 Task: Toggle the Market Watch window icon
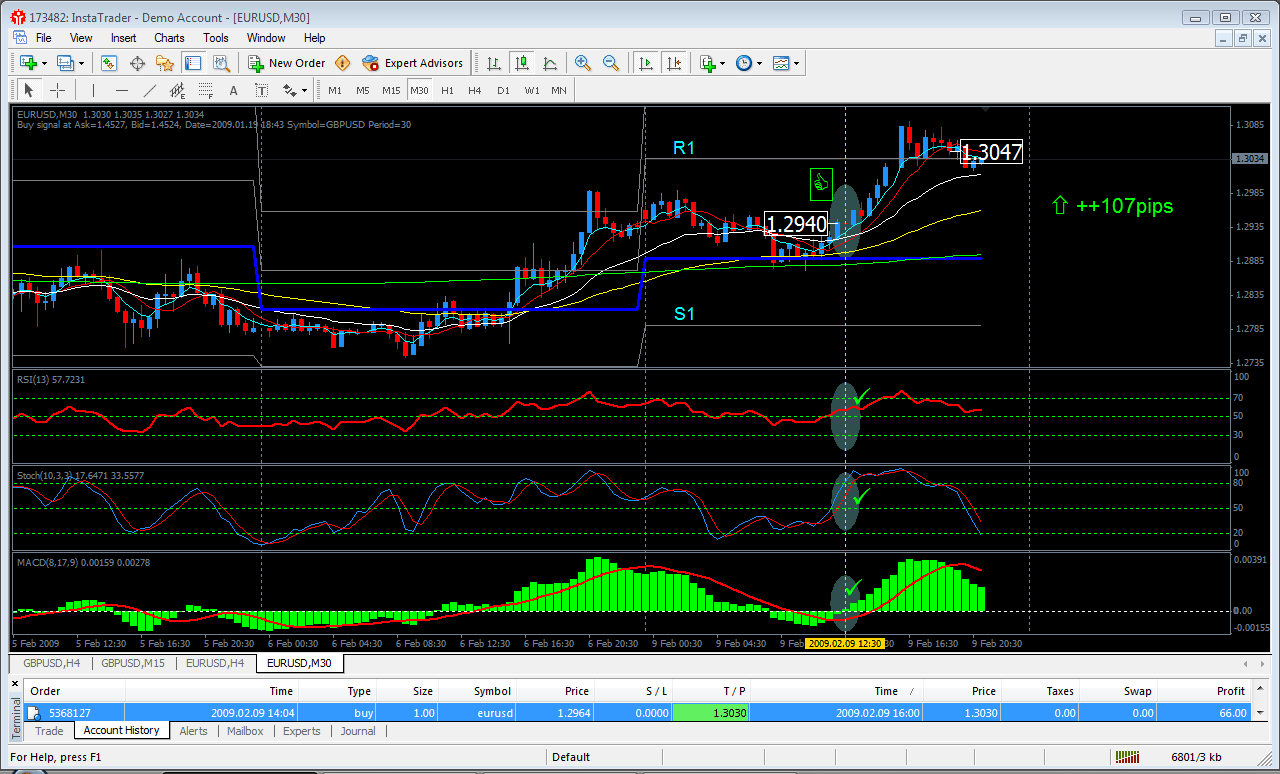point(108,63)
